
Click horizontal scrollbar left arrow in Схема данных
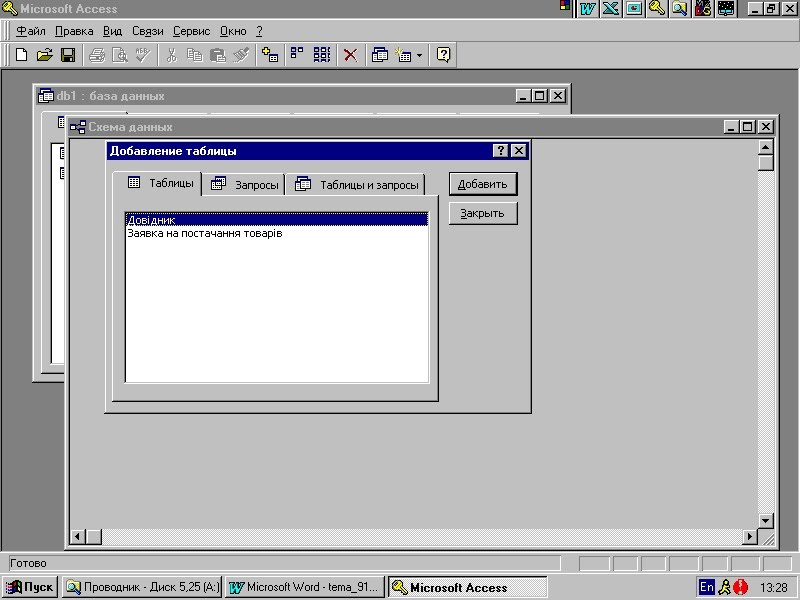pyautogui.click(x=78, y=537)
